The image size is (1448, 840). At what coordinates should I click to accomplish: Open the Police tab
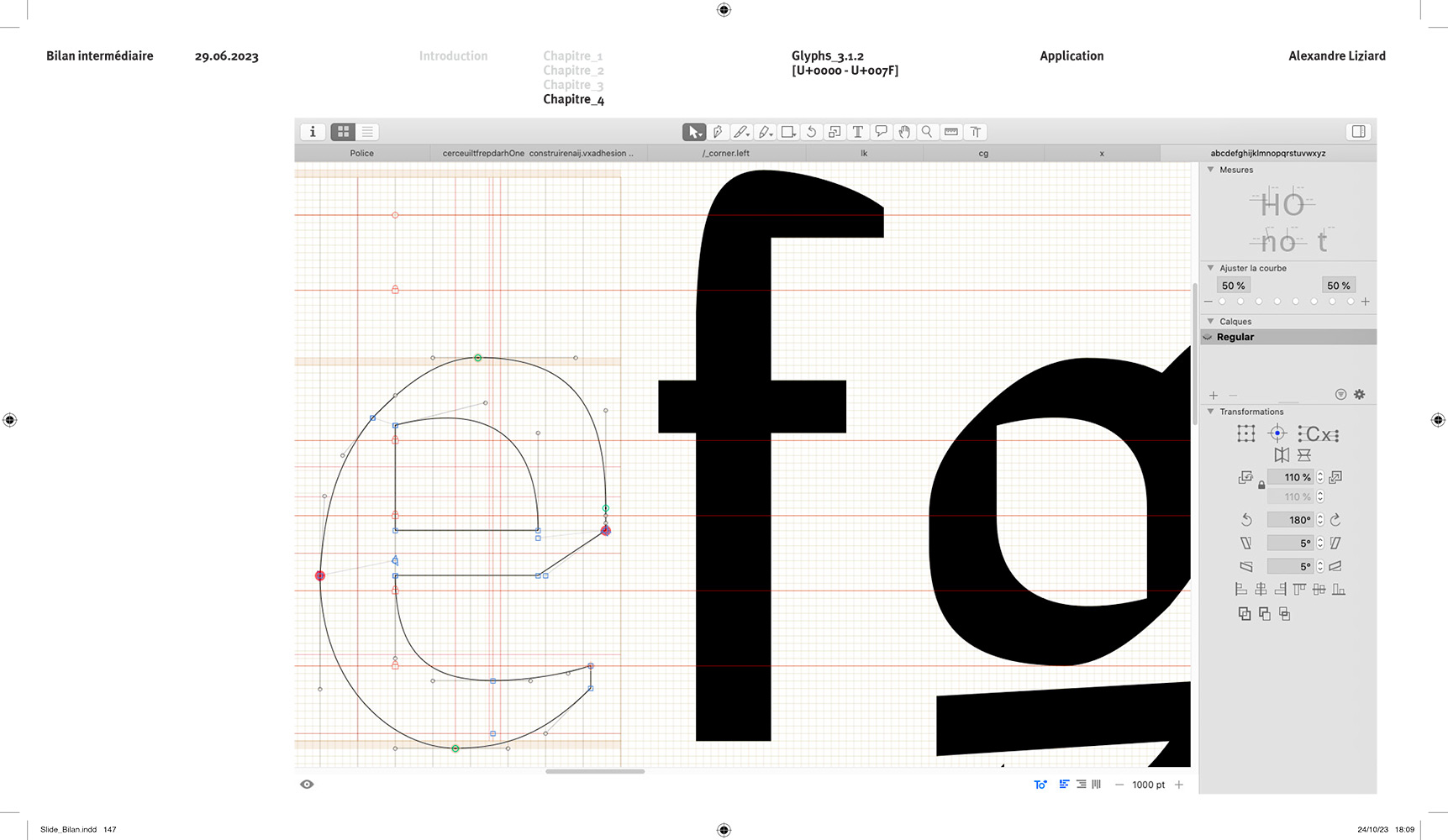click(361, 154)
